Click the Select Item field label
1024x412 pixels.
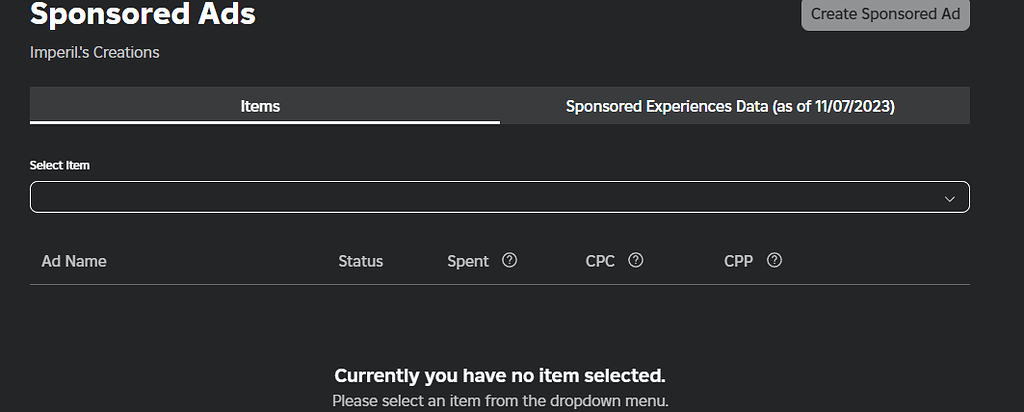(59, 165)
